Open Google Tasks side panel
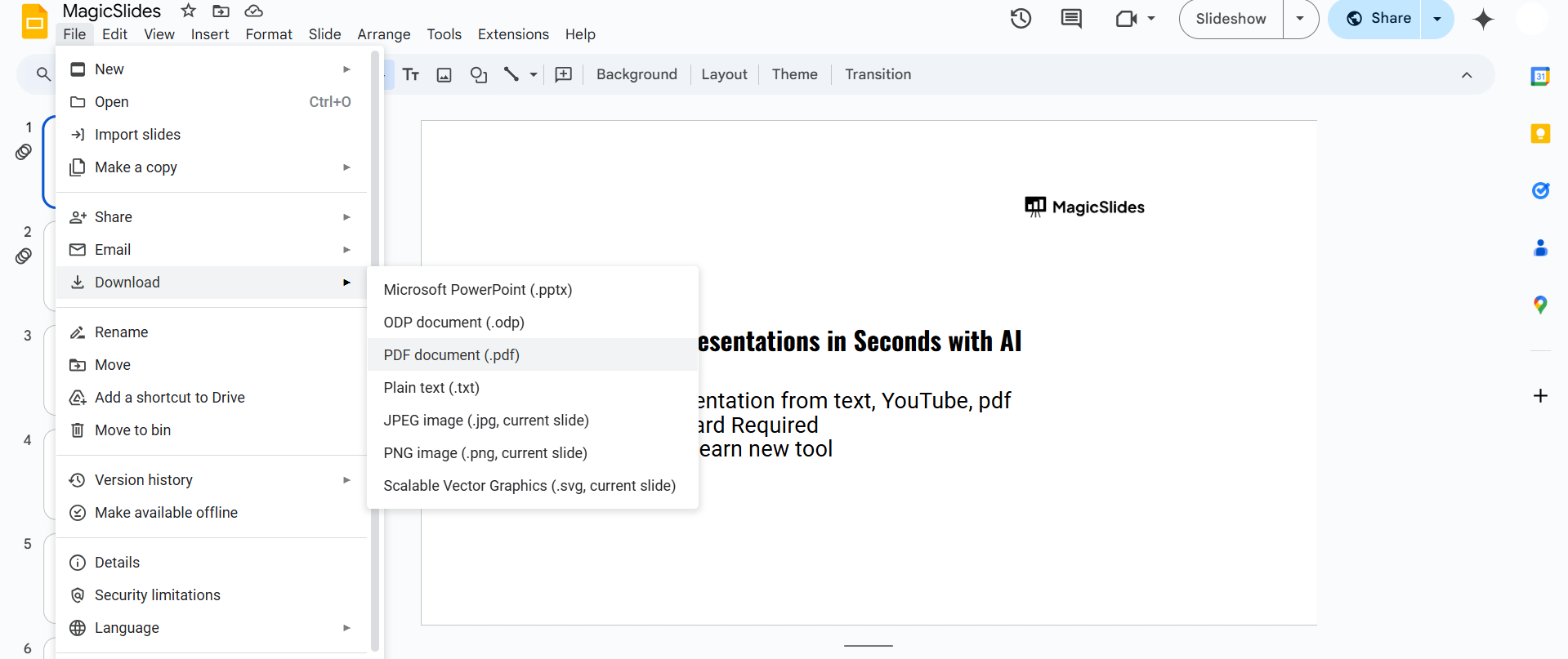Viewport: 1568px width, 659px height. (1540, 190)
